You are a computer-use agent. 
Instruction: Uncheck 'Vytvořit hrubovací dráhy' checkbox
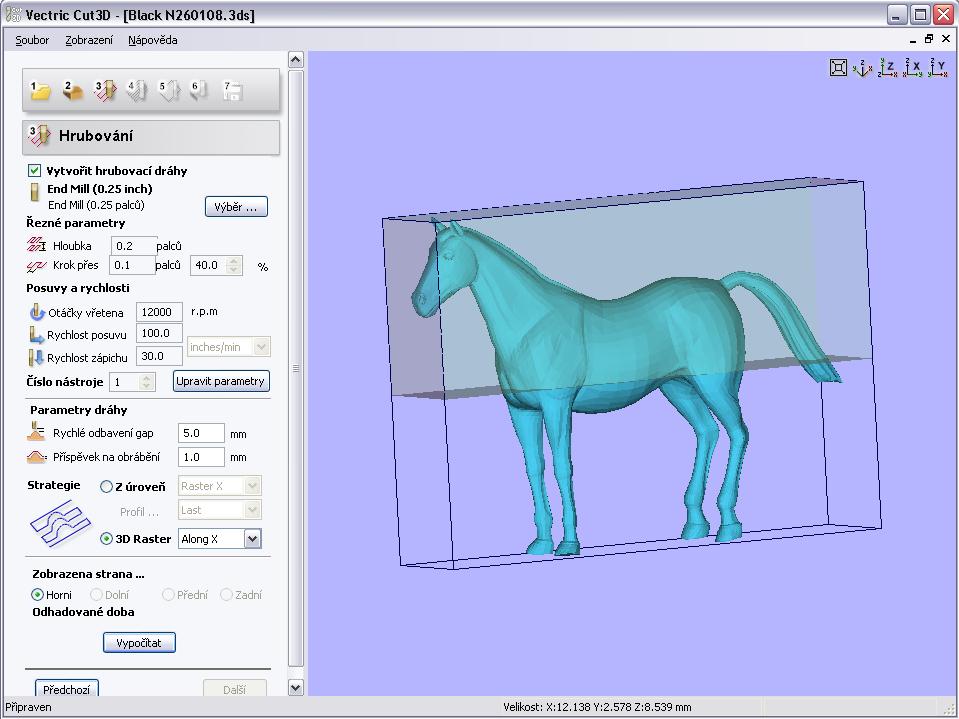(35, 171)
